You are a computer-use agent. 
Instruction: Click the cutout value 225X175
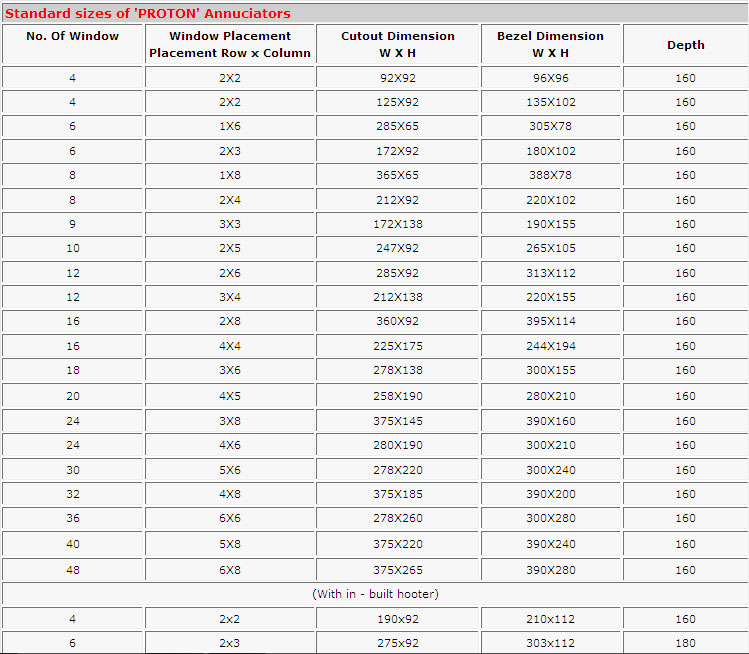397,346
